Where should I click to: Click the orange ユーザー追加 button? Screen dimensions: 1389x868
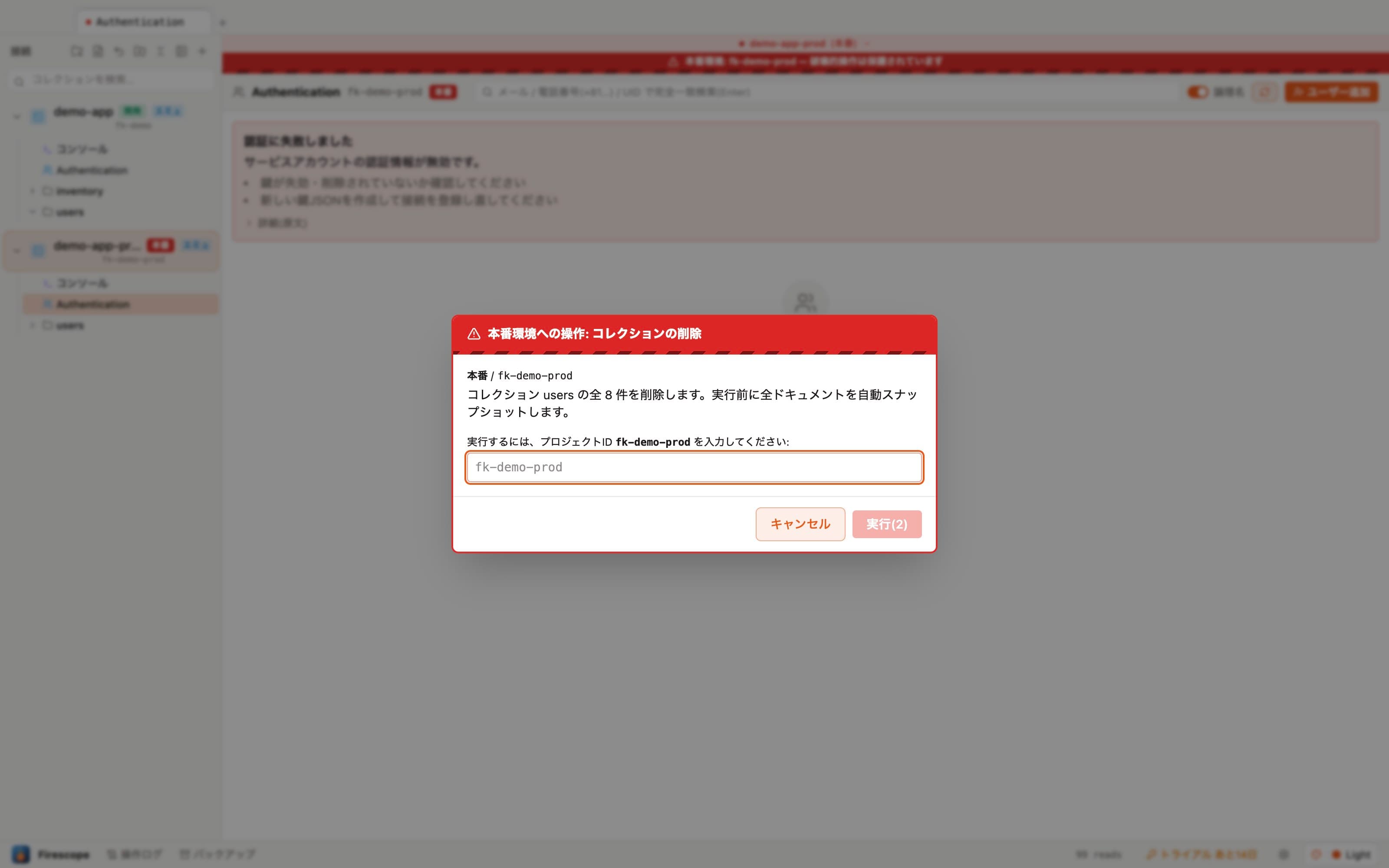tap(1331, 92)
